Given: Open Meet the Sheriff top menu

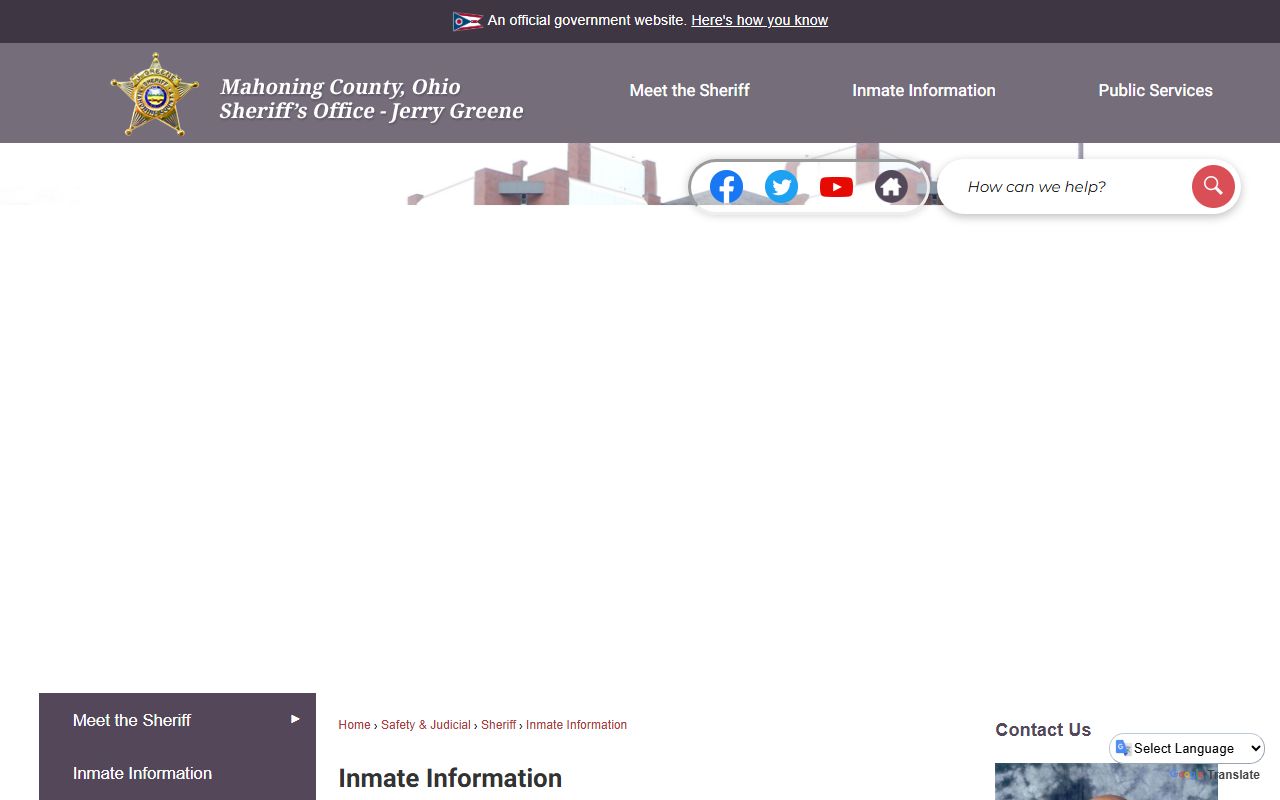Looking at the screenshot, I should point(689,90).
